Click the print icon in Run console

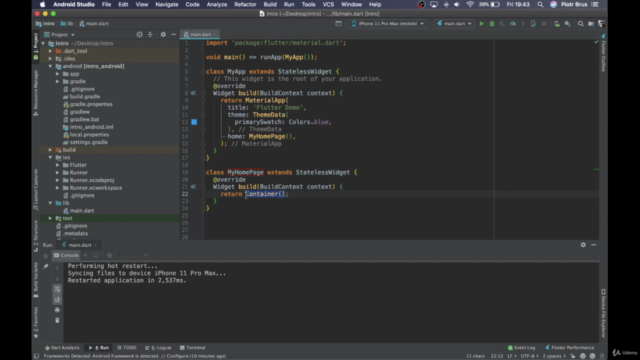click(57, 310)
